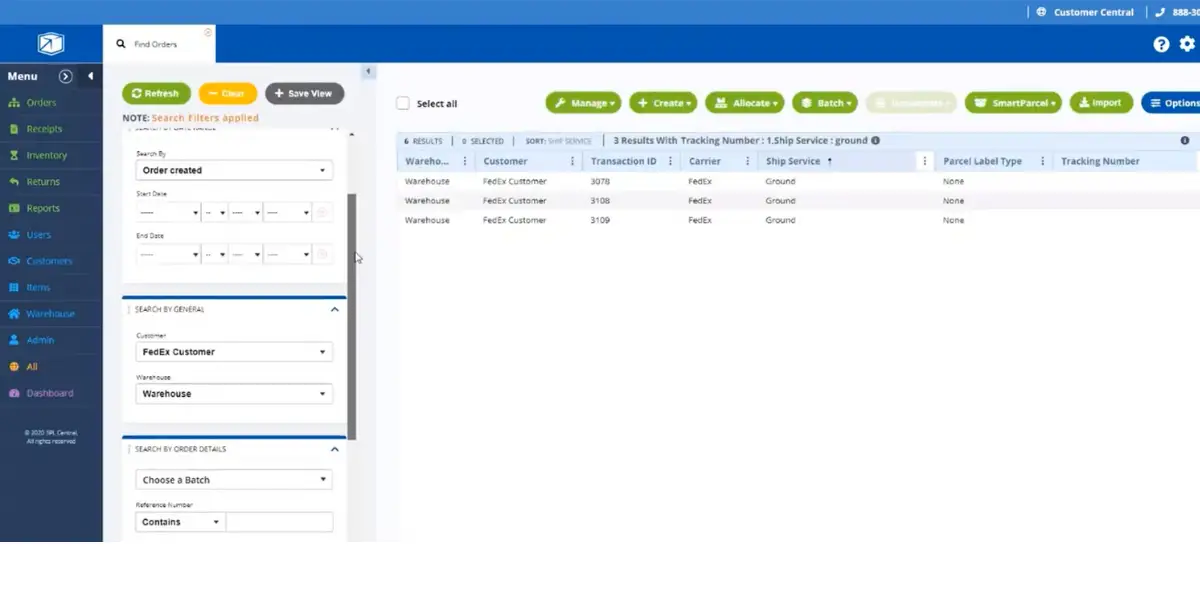Collapse Search By Order Details section

[x=335, y=449]
